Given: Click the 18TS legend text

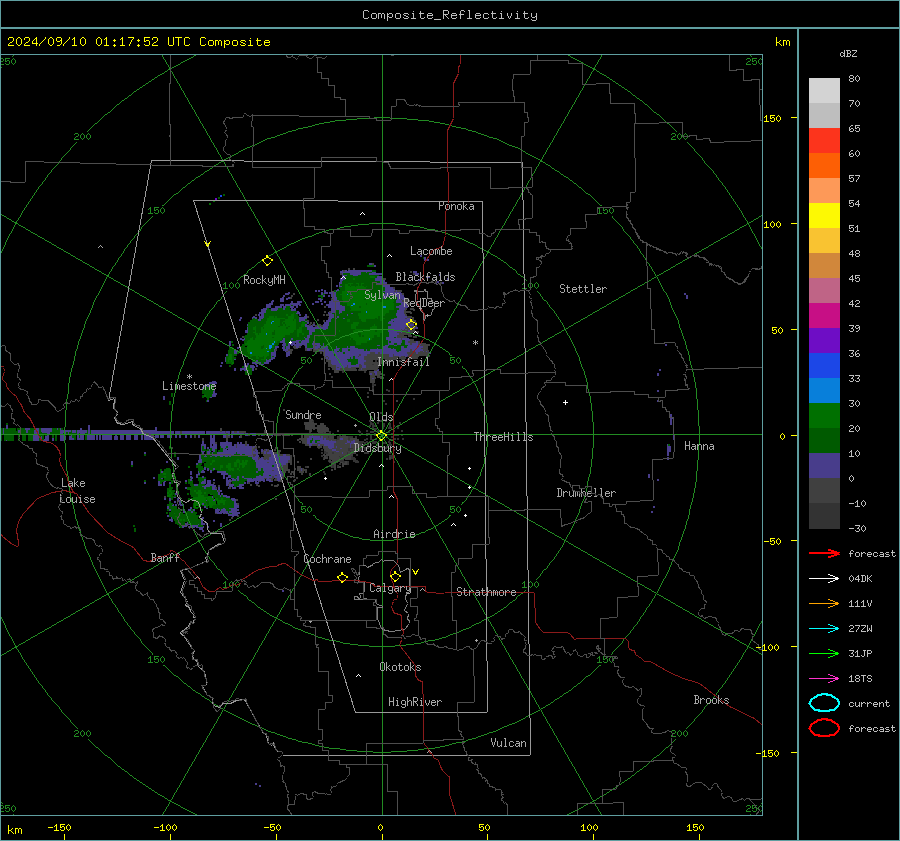Looking at the screenshot, I should [x=860, y=679].
